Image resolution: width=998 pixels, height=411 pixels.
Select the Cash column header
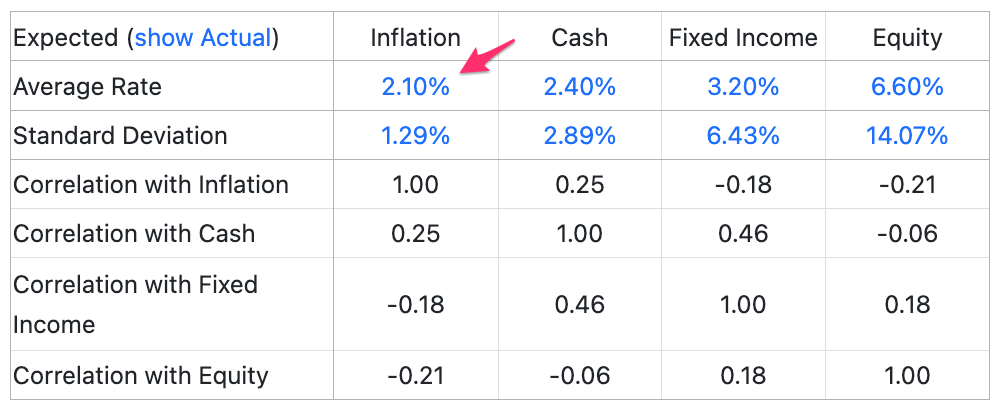pyautogui.click(x=579, y=38)
